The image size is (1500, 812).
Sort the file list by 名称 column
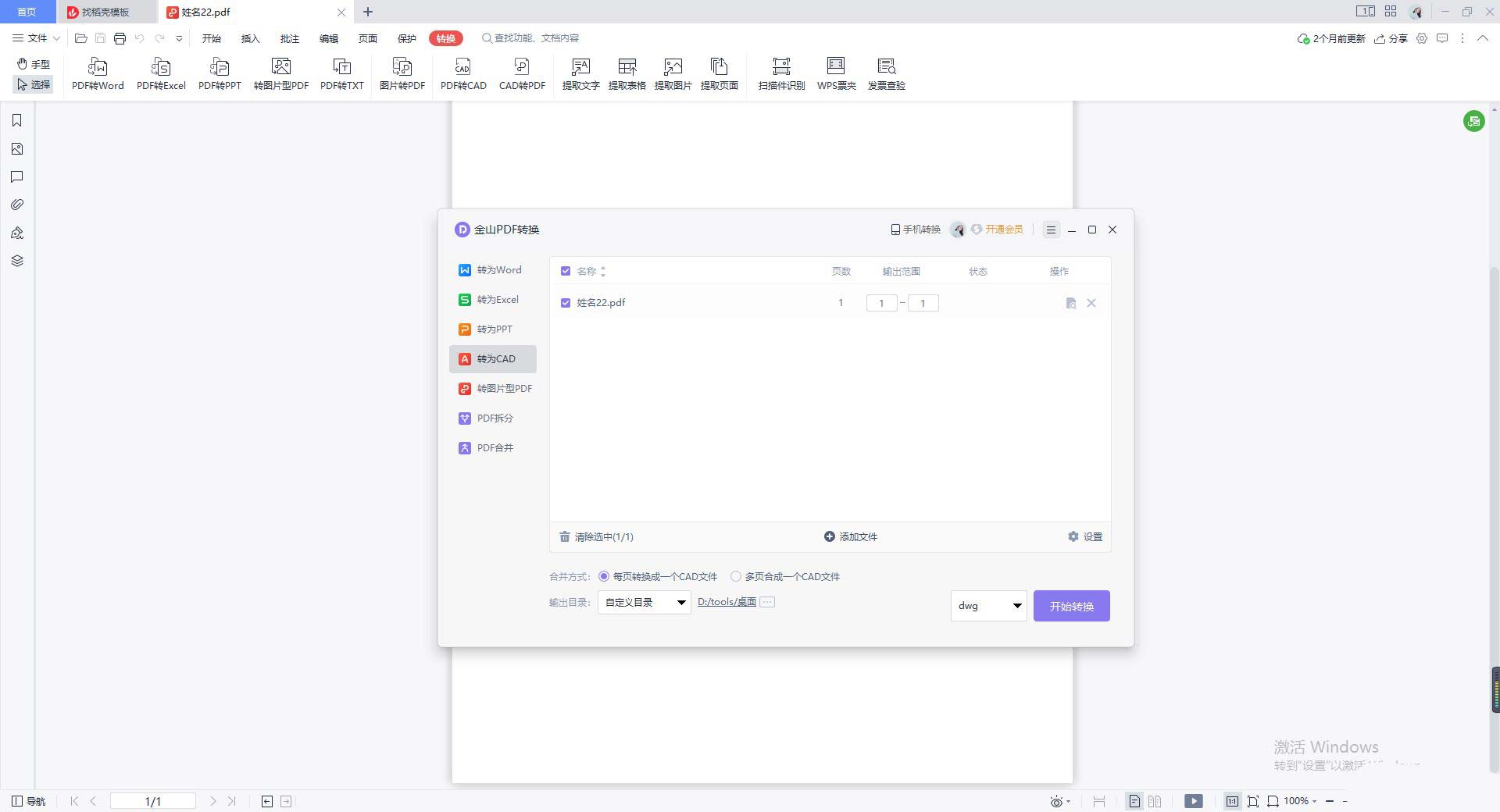coord(603,272)
